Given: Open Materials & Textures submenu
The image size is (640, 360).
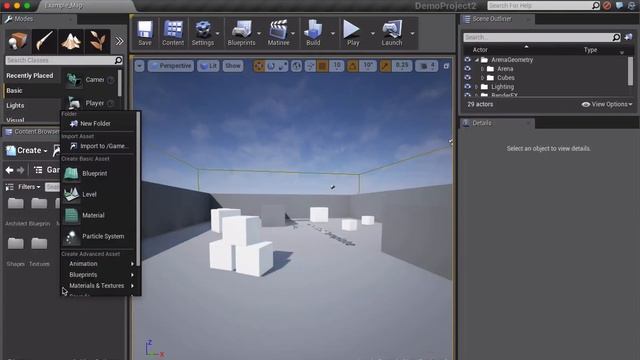Looking at the screenshot, I should click(x=98, y=286).
